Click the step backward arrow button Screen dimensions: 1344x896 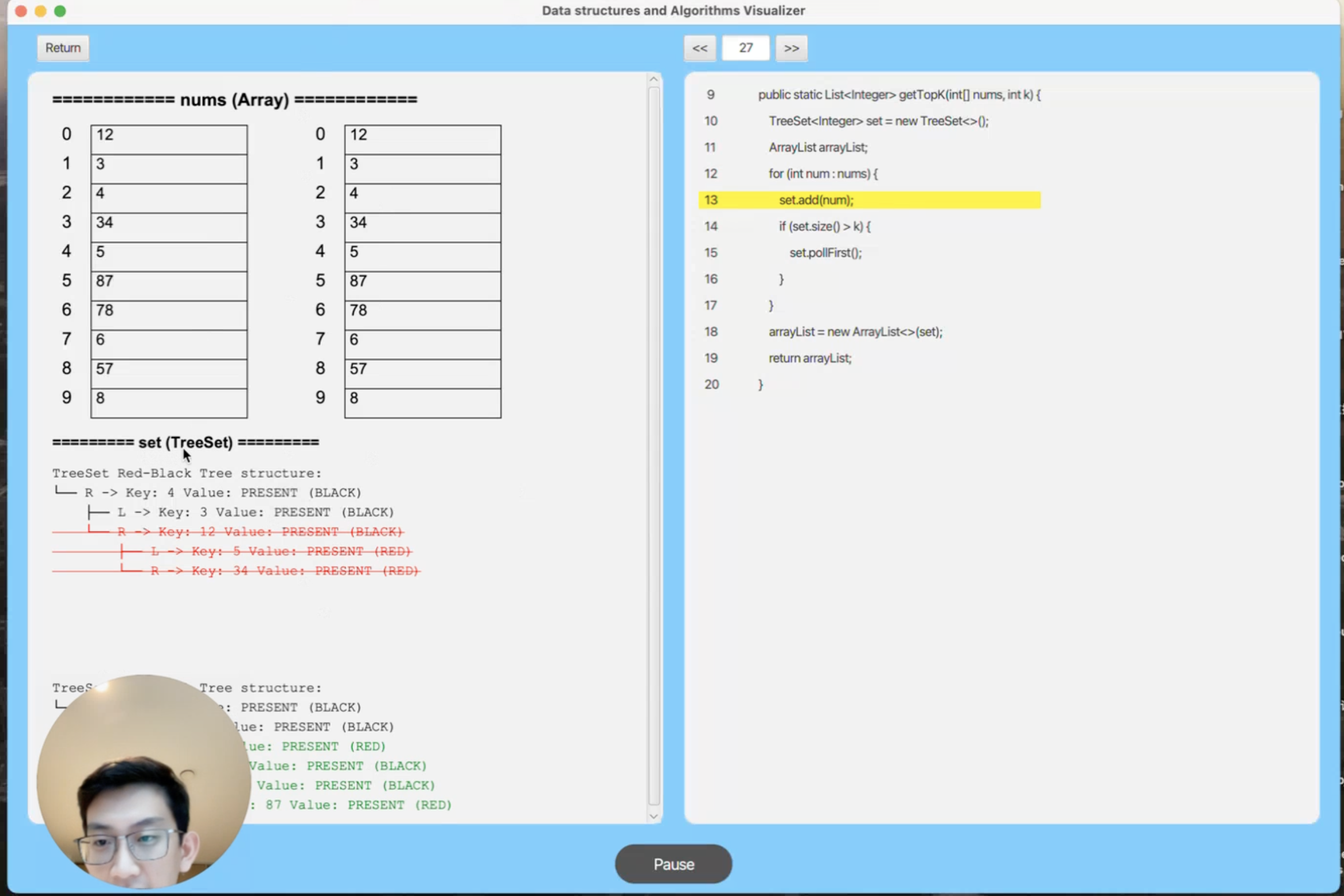point(699,48)
